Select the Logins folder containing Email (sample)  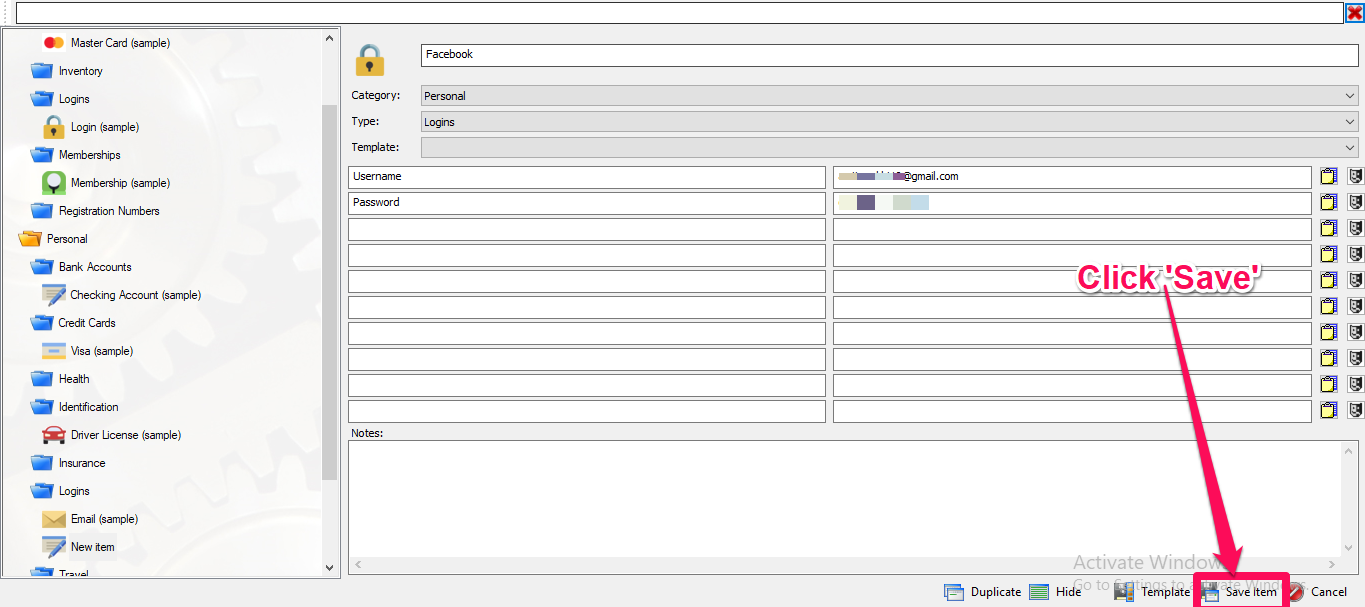coord(60,491)
